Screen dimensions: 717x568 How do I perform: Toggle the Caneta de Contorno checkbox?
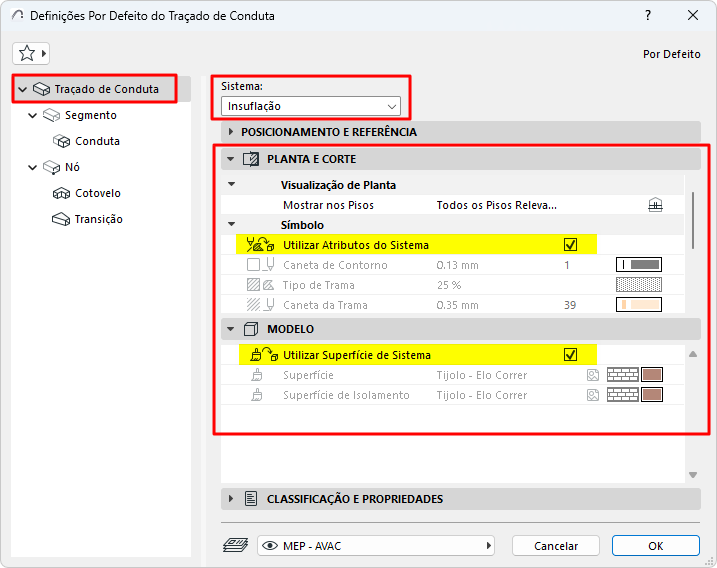[253, 264]
